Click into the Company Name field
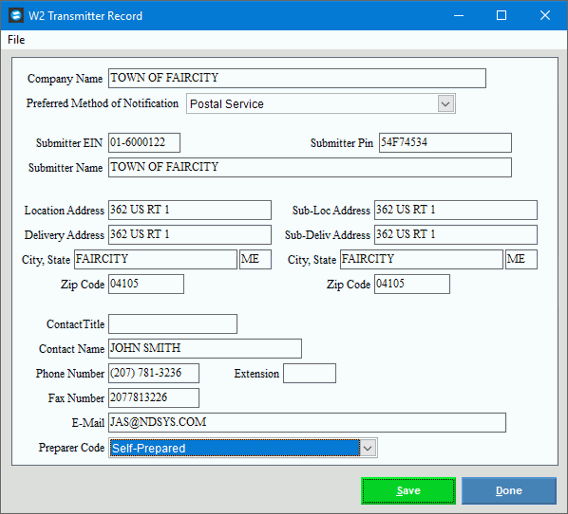Viewport: 568px width, 514px height. tap(297, 78)
